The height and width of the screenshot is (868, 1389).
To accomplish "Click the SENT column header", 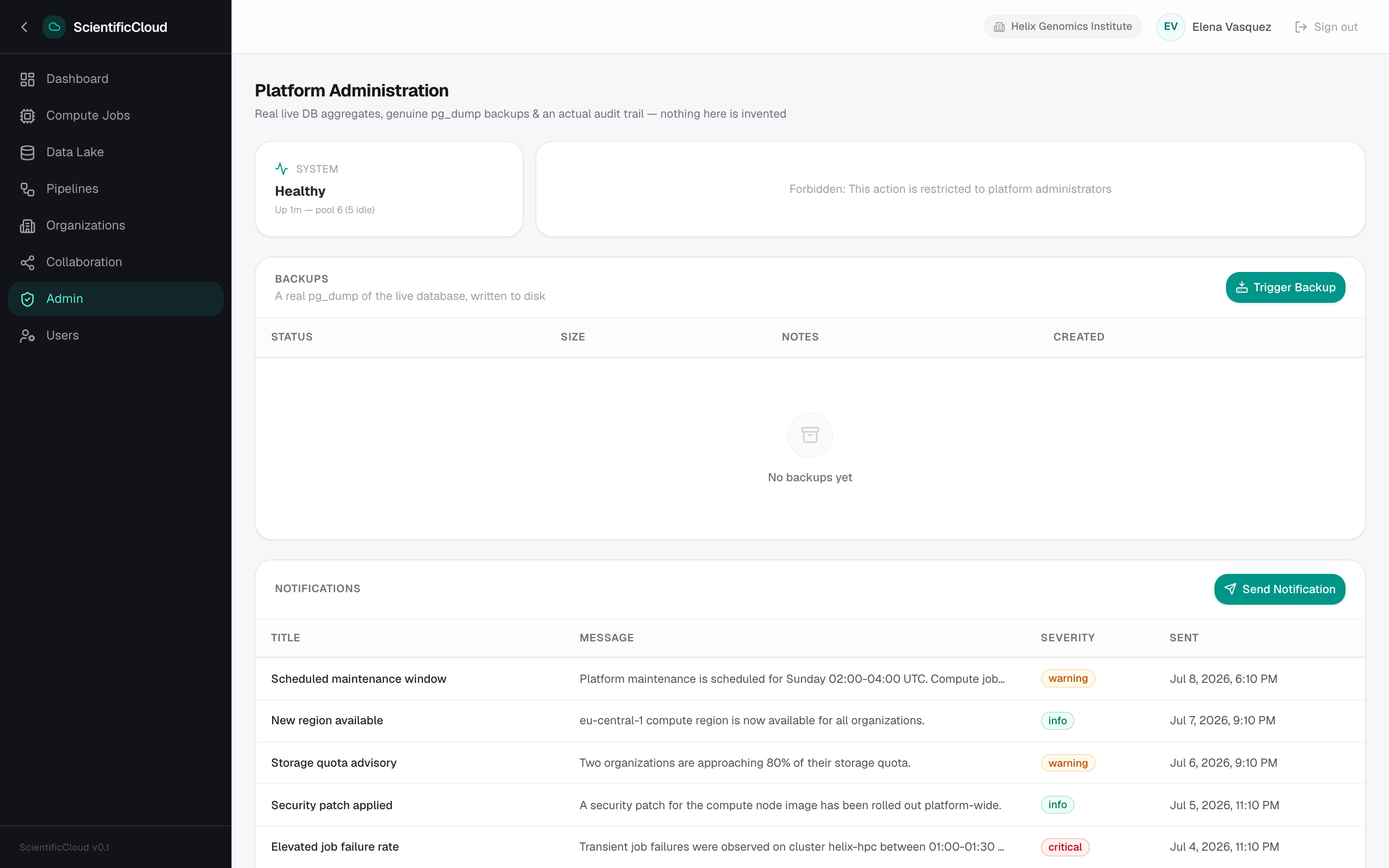I will pos(1184,638).
